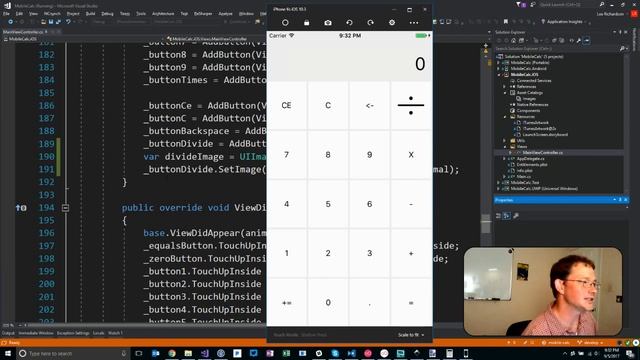Viewport: 640px width, 360px height.
Task: Open the Debug menu
Action: (x=107, y=13)
